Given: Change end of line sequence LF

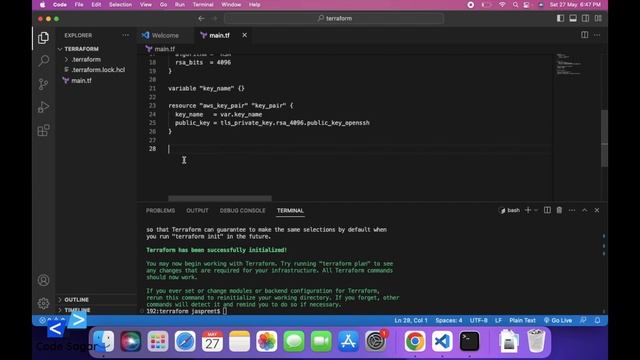Looking at the screenshot, I should click(498, 320).
